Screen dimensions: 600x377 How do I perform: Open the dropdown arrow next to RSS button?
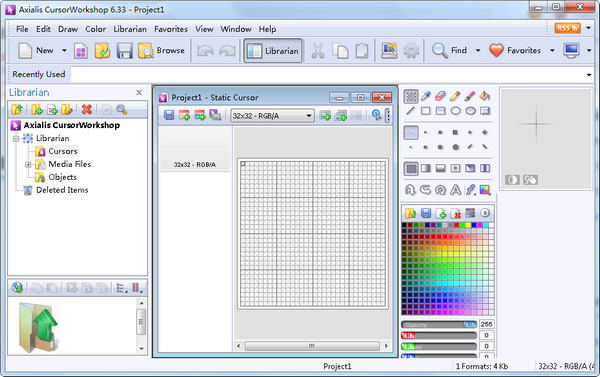589,28
